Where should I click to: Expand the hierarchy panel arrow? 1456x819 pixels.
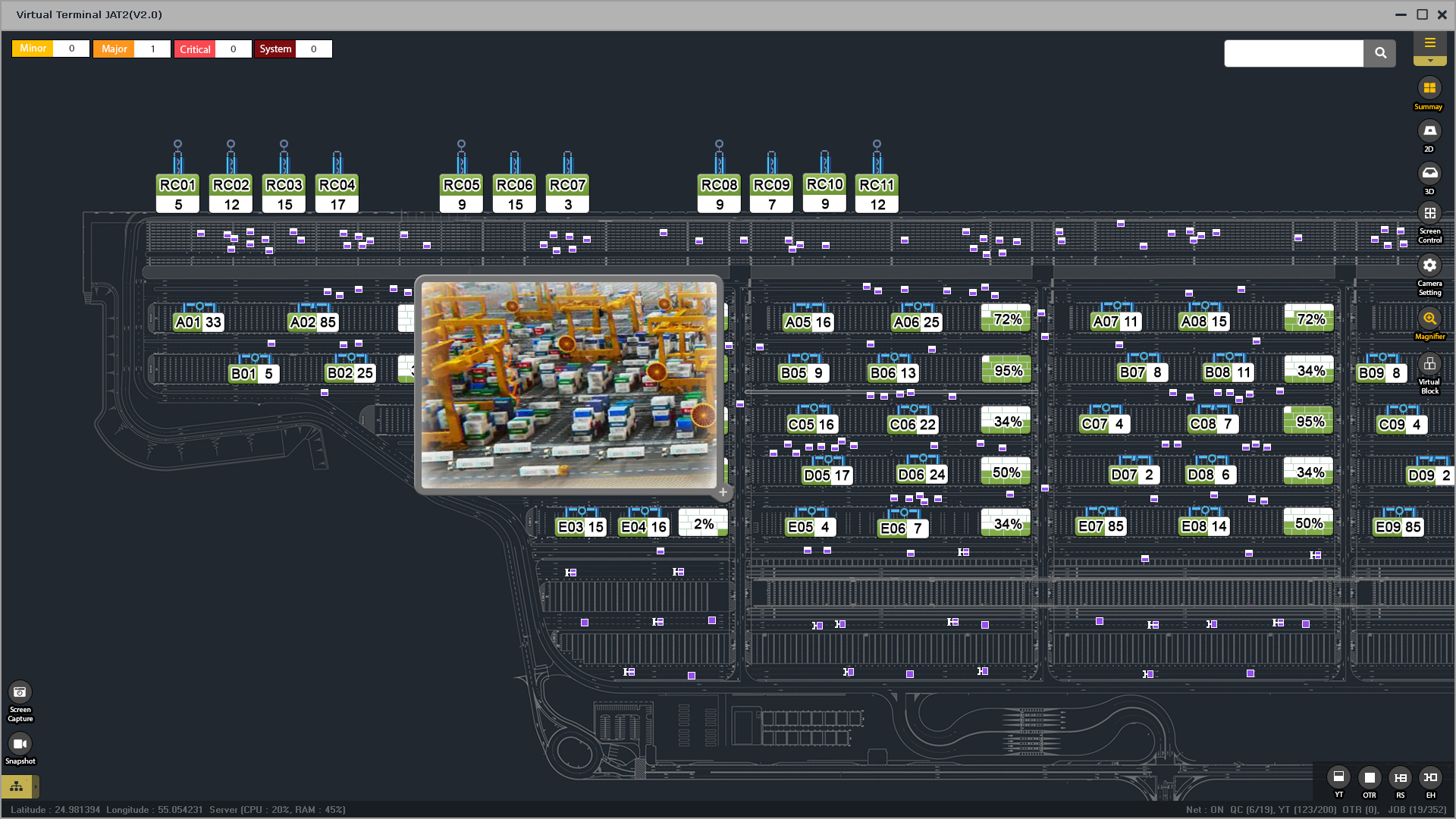pyautogui.click(x=36, y=786)
